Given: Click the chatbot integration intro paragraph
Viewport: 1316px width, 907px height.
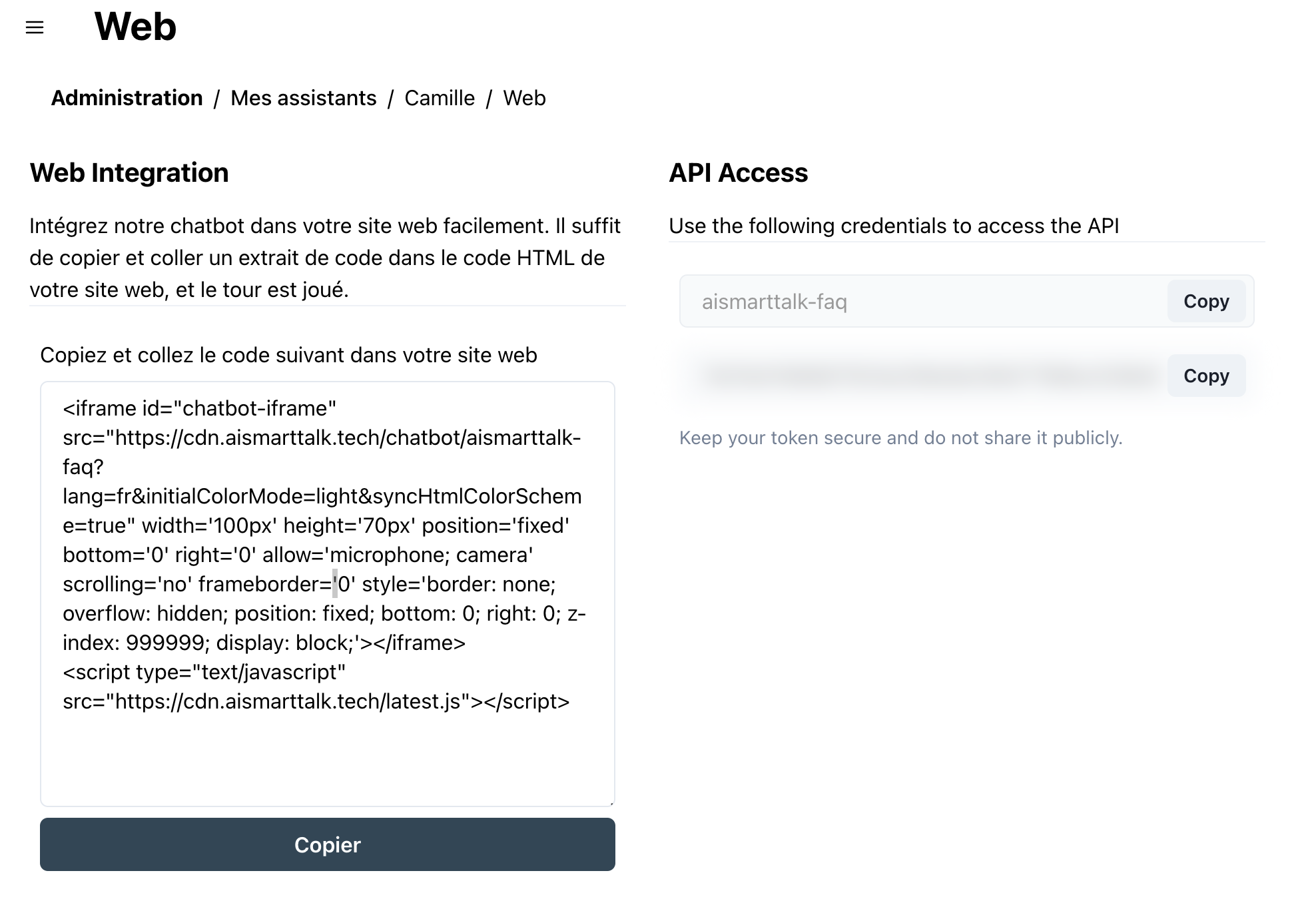Looking at the screenshot, I should click(325, 258).
